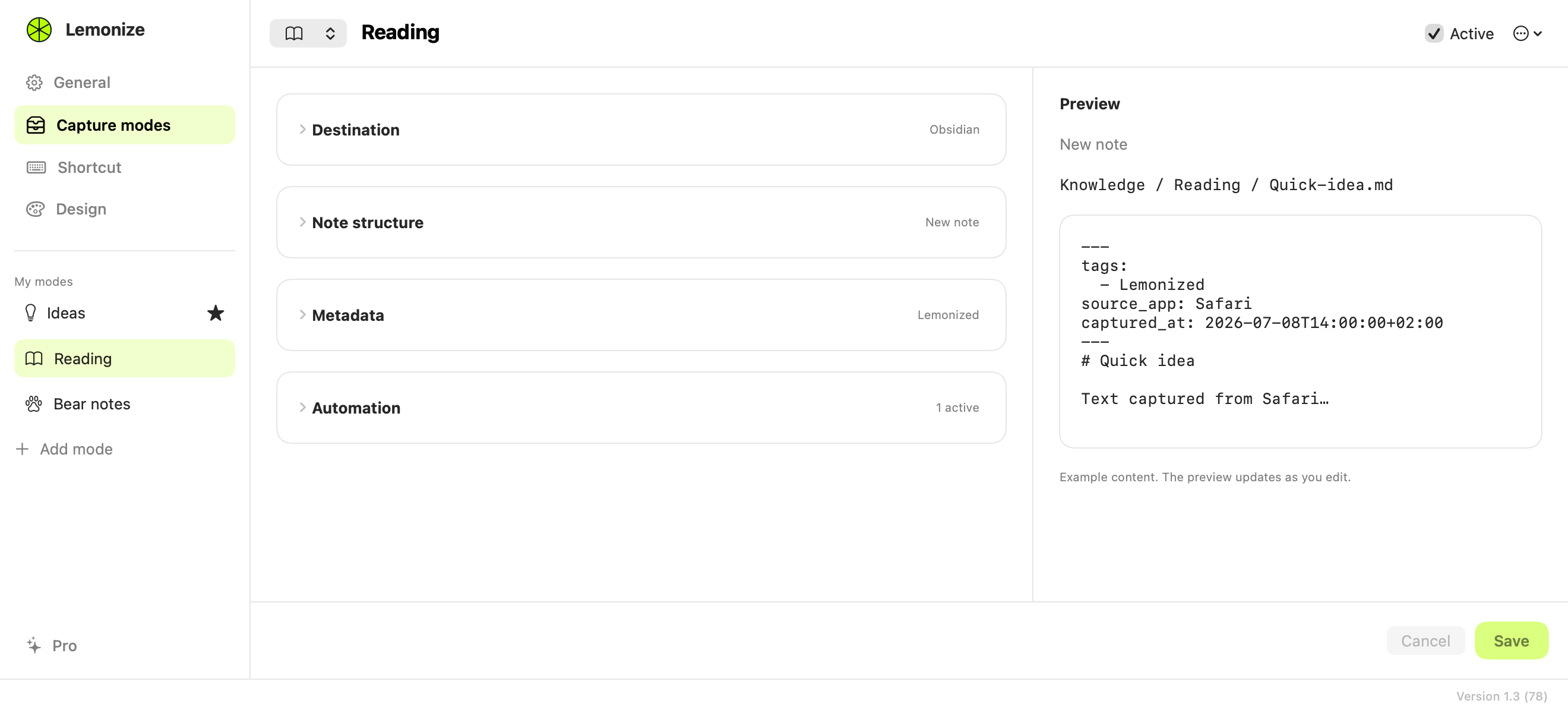Click the Destination heading
The image size is (1568, 713).
356,130
